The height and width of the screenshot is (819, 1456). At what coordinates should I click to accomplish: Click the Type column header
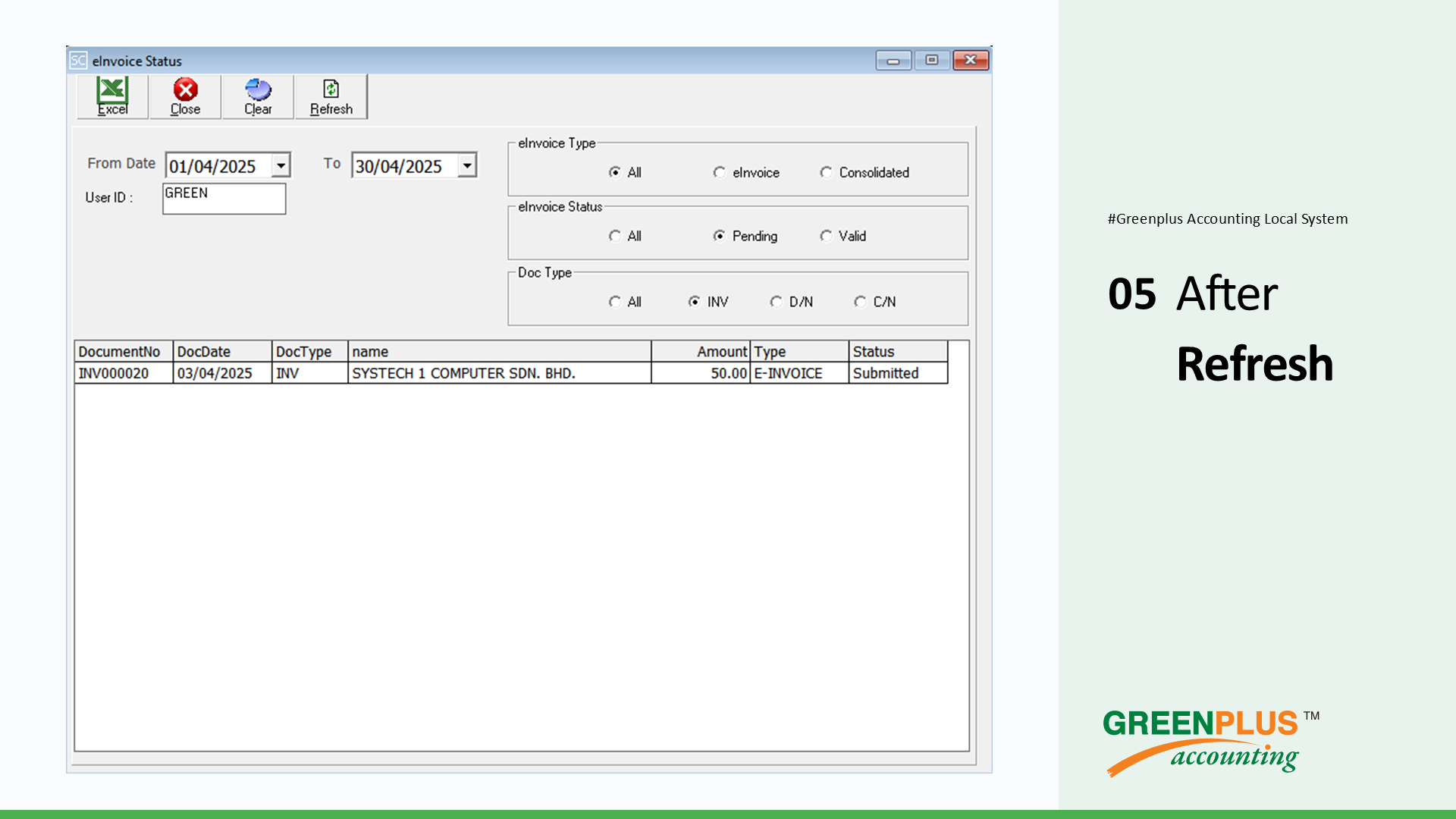[800, 351]
